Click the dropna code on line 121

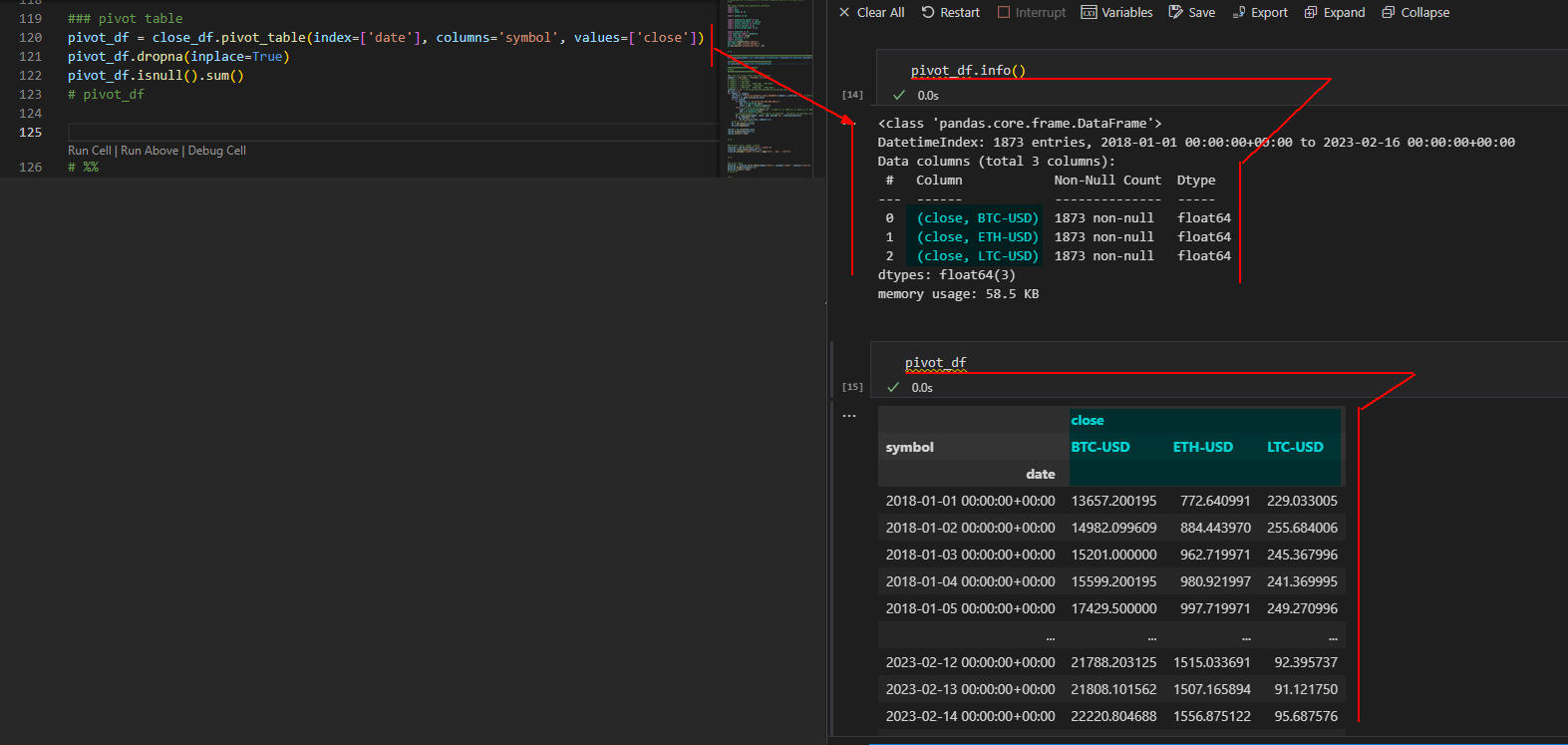coord(178,56)
